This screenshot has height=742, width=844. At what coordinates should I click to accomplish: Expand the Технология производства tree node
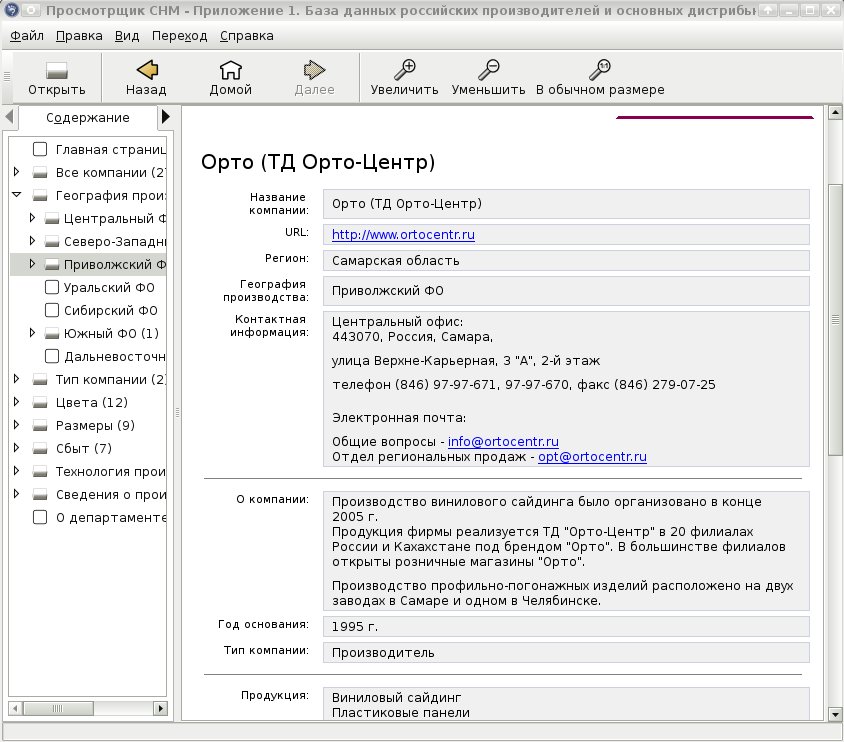coord(17,471)
